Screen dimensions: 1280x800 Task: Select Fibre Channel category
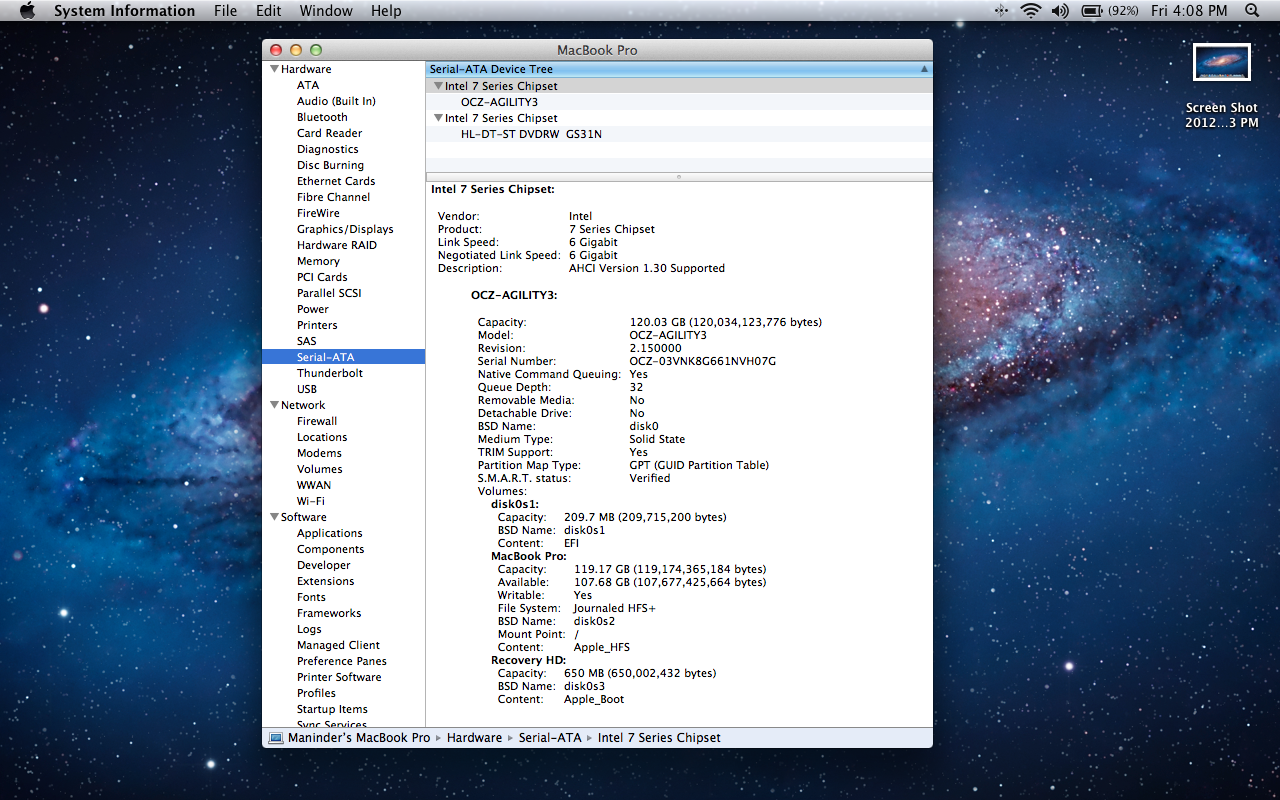coord(333,197)
